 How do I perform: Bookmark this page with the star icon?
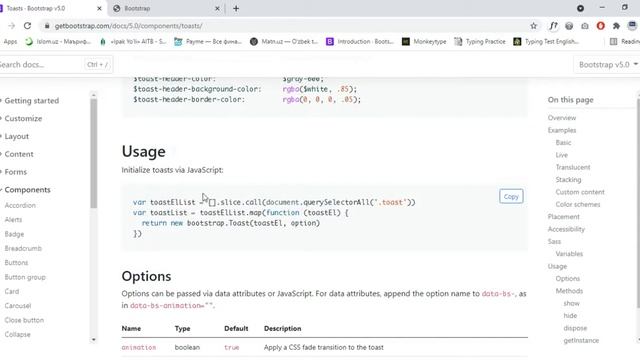533,26
